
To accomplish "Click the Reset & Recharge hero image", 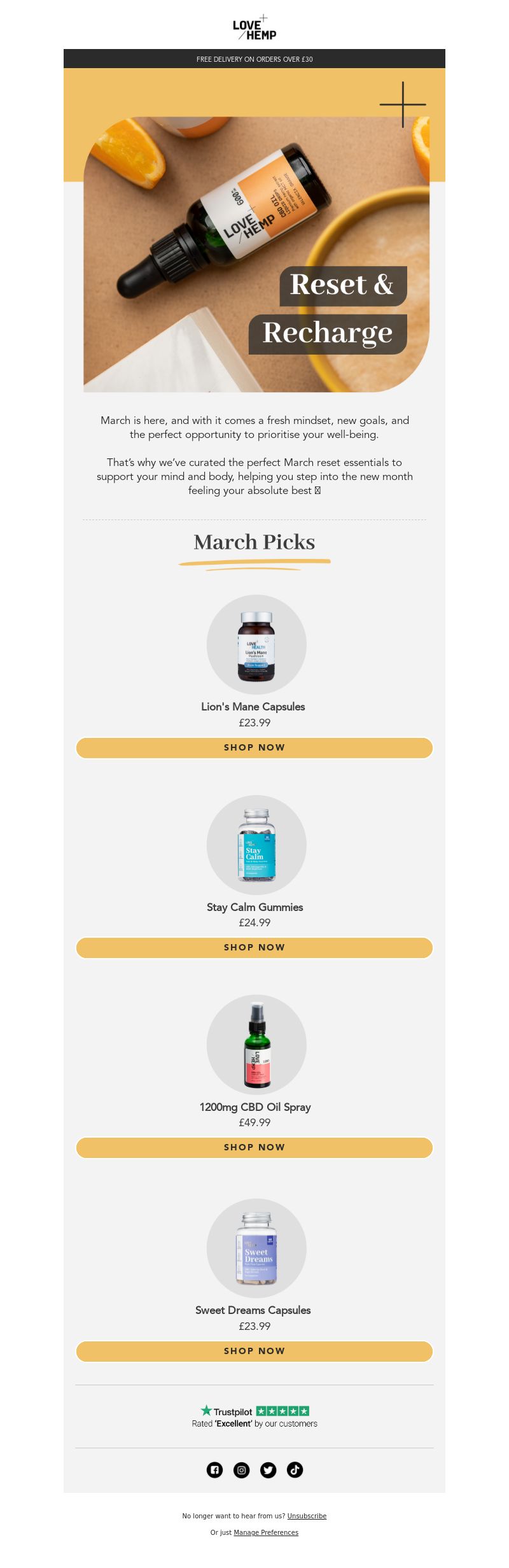I will (x=256, y=254).
